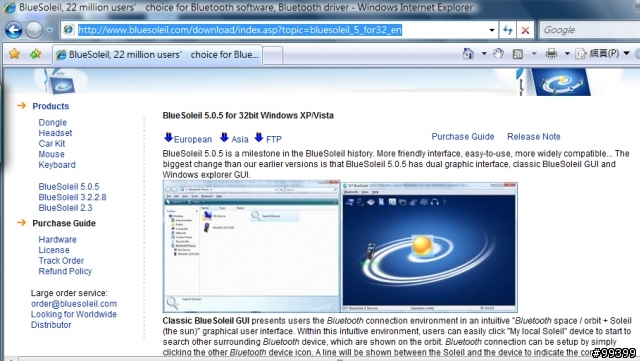Open the Dongle product link
This screenshot has height=361, width=640.
(52, 123)
